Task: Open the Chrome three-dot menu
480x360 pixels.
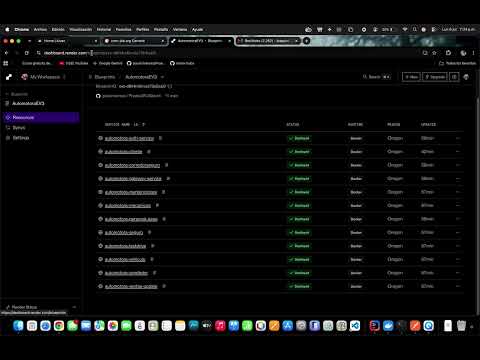Action: tap(473, 53)
